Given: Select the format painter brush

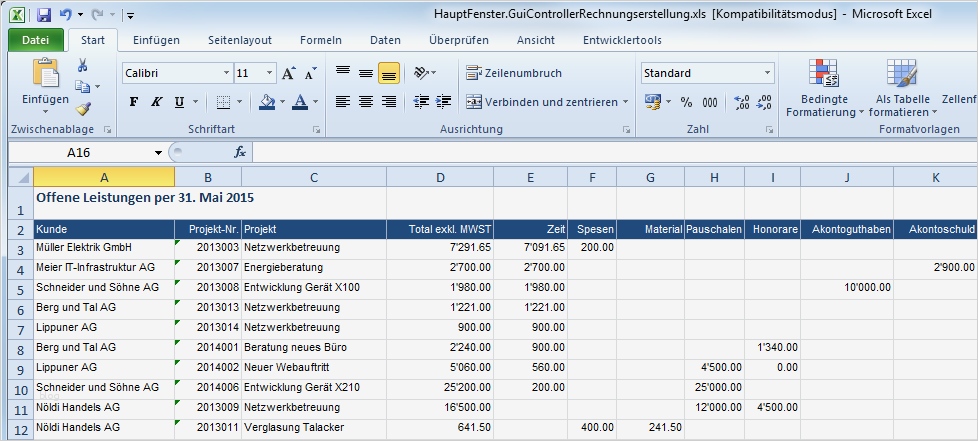Looking at the screenshot, I should (x=84, y=109).
